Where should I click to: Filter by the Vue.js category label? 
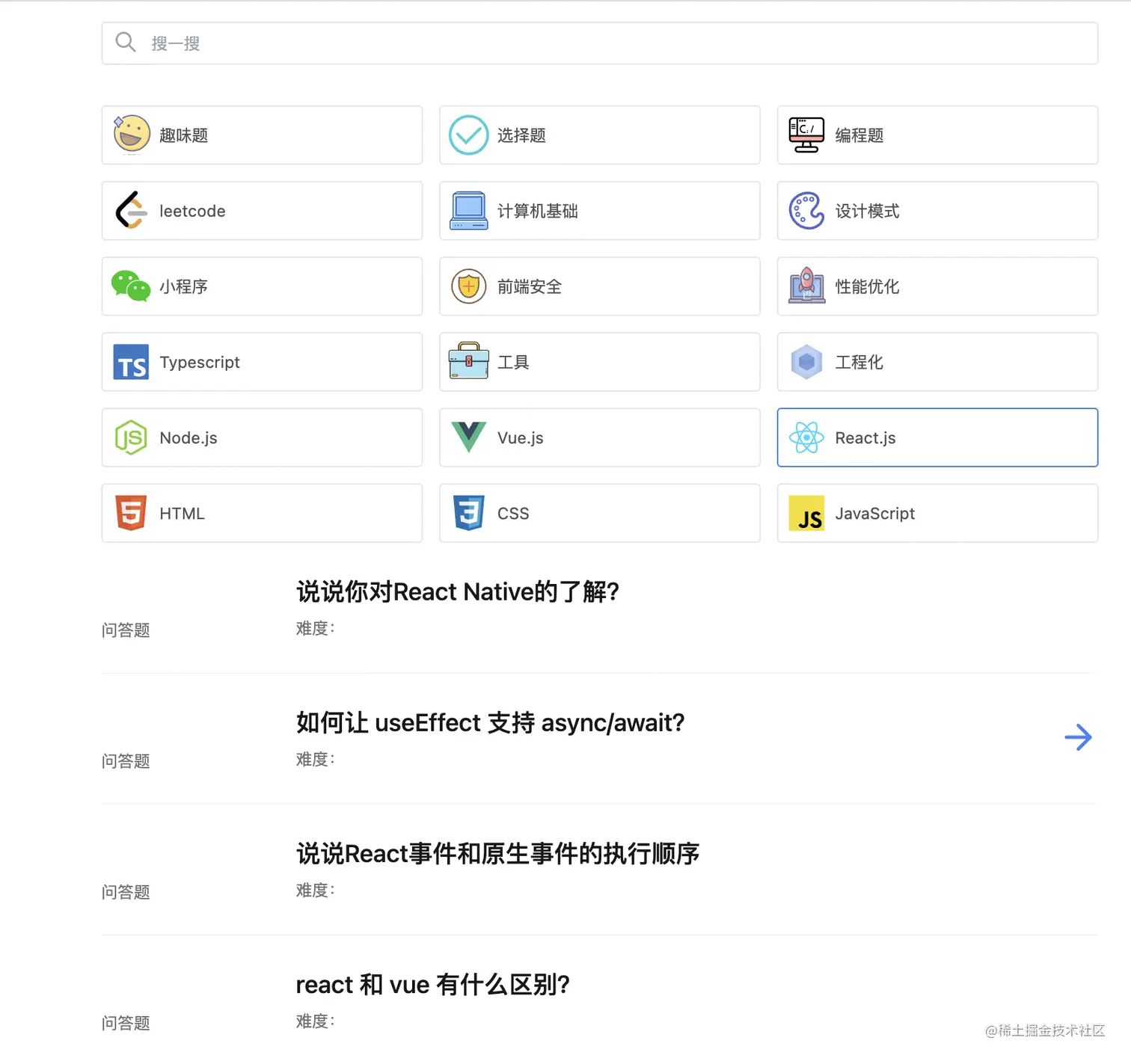click(x=521, y=438)
